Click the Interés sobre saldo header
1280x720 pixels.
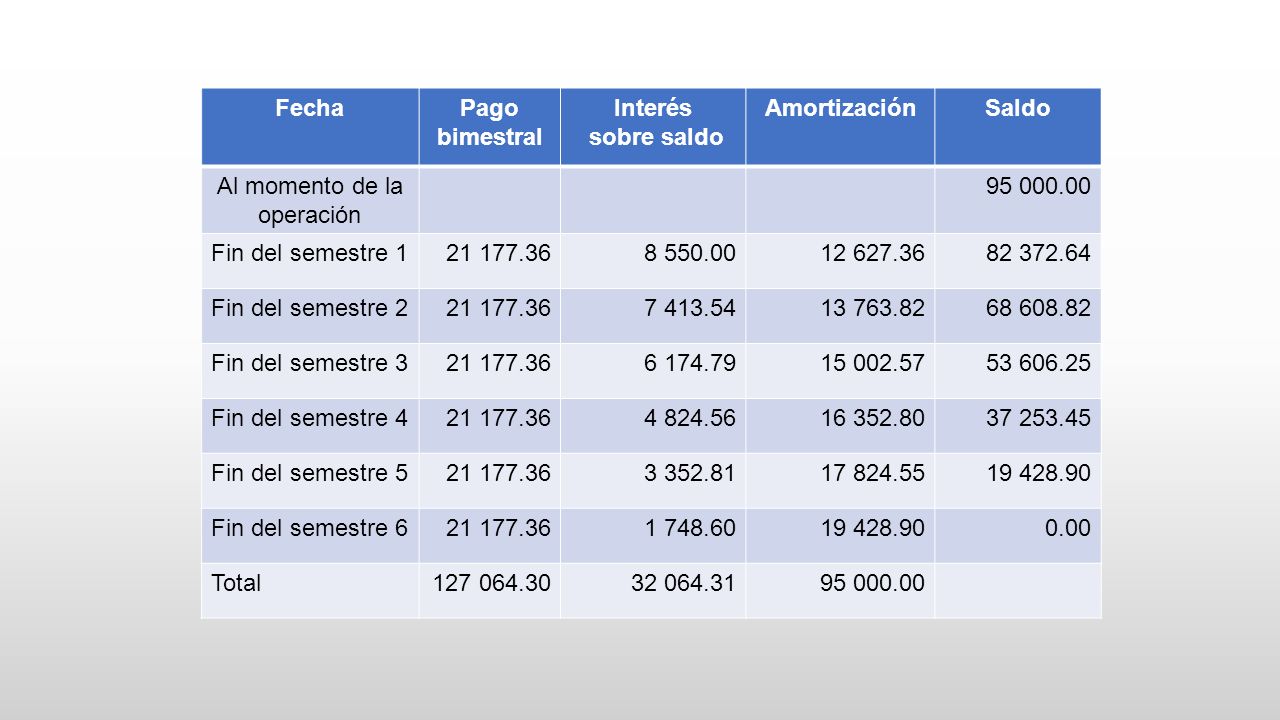[653, 126]
